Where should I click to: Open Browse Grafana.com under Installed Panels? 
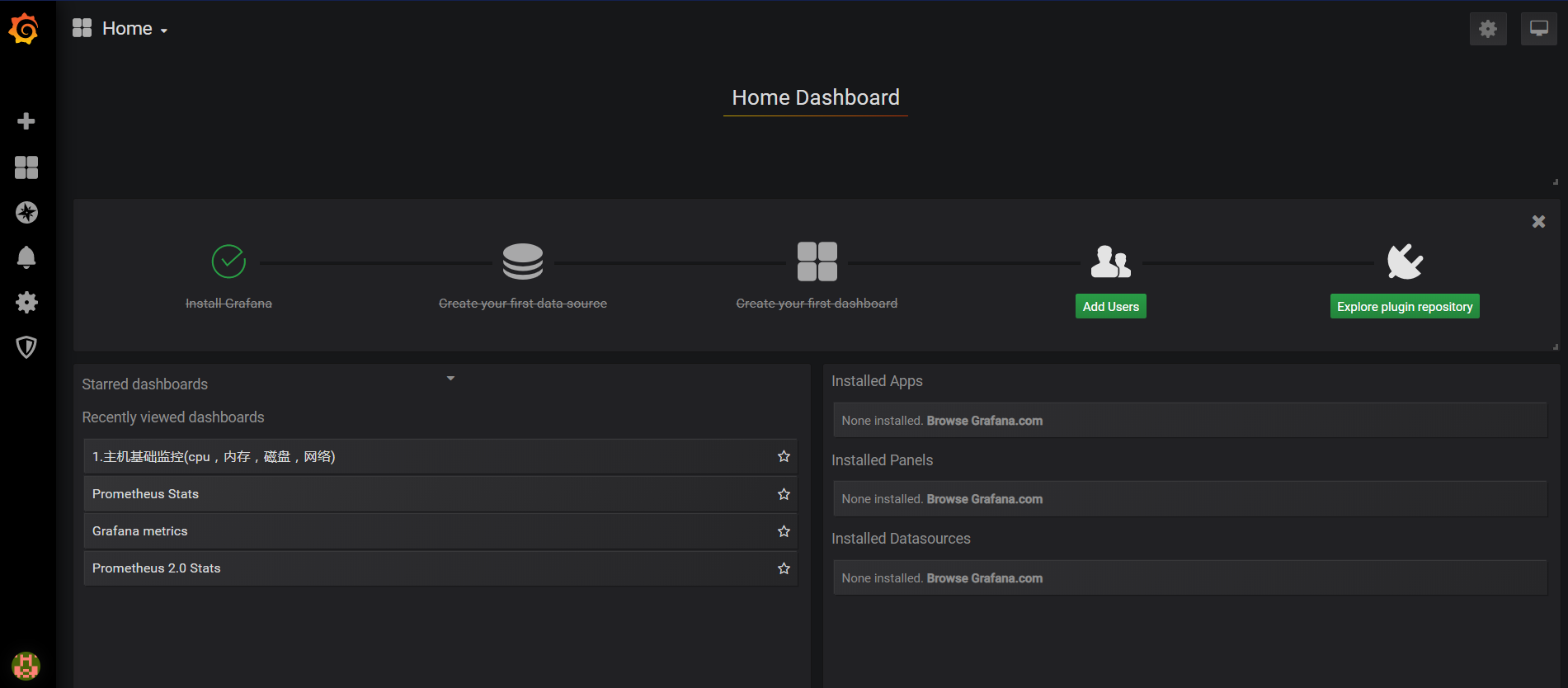pyautogui.click(x=984, y=499)
